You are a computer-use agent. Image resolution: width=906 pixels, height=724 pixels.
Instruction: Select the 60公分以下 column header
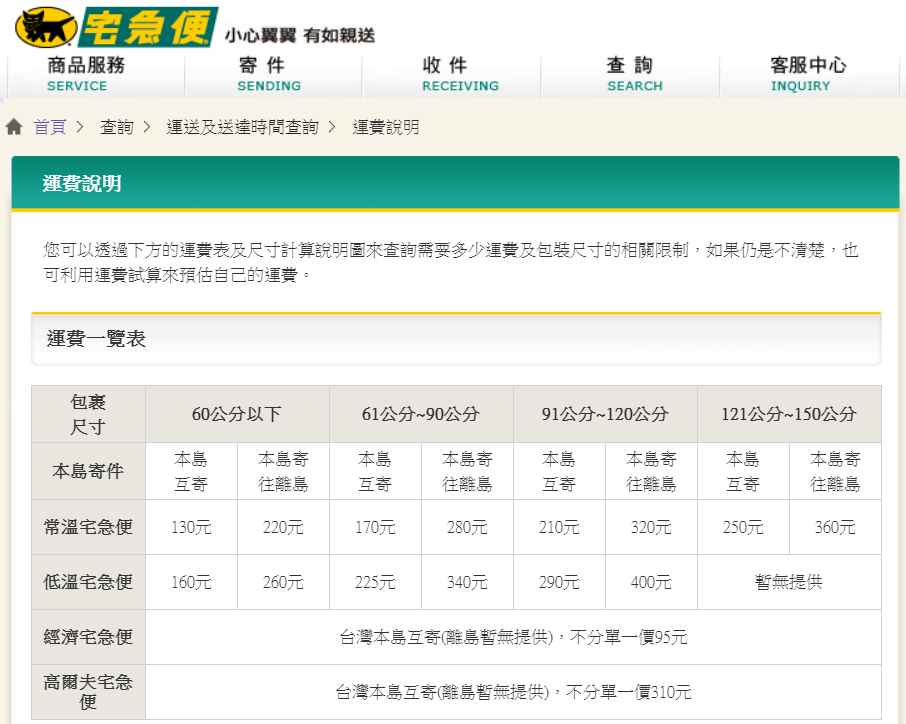point(237,414)
